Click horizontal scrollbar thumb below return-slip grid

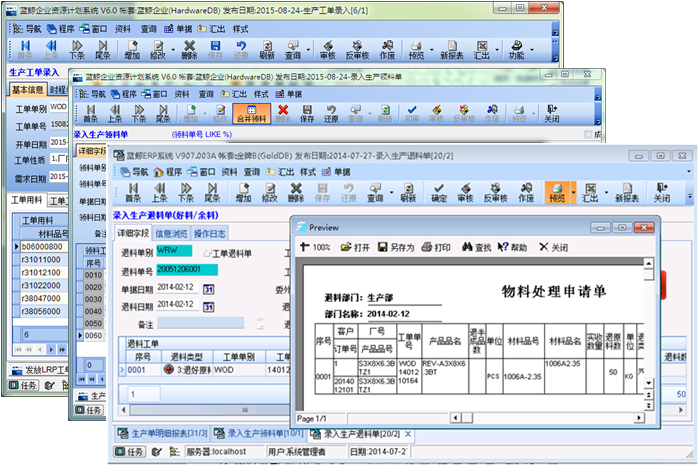coord(245,409)
